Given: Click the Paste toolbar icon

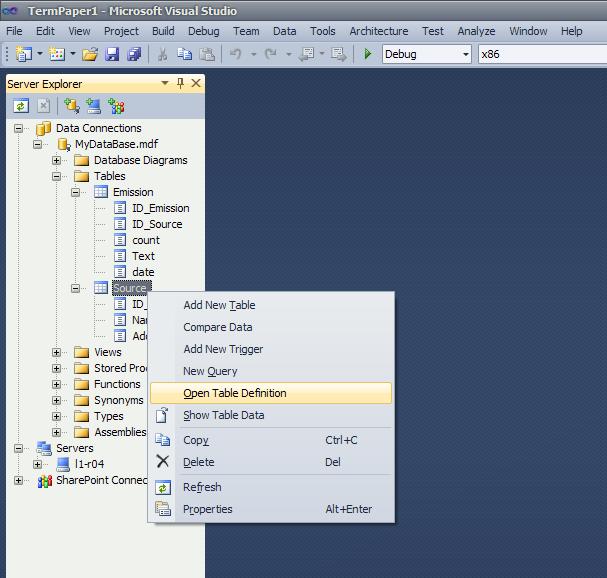Looking at the screenshot, I should pyautogui.click(x=207, y=54).
